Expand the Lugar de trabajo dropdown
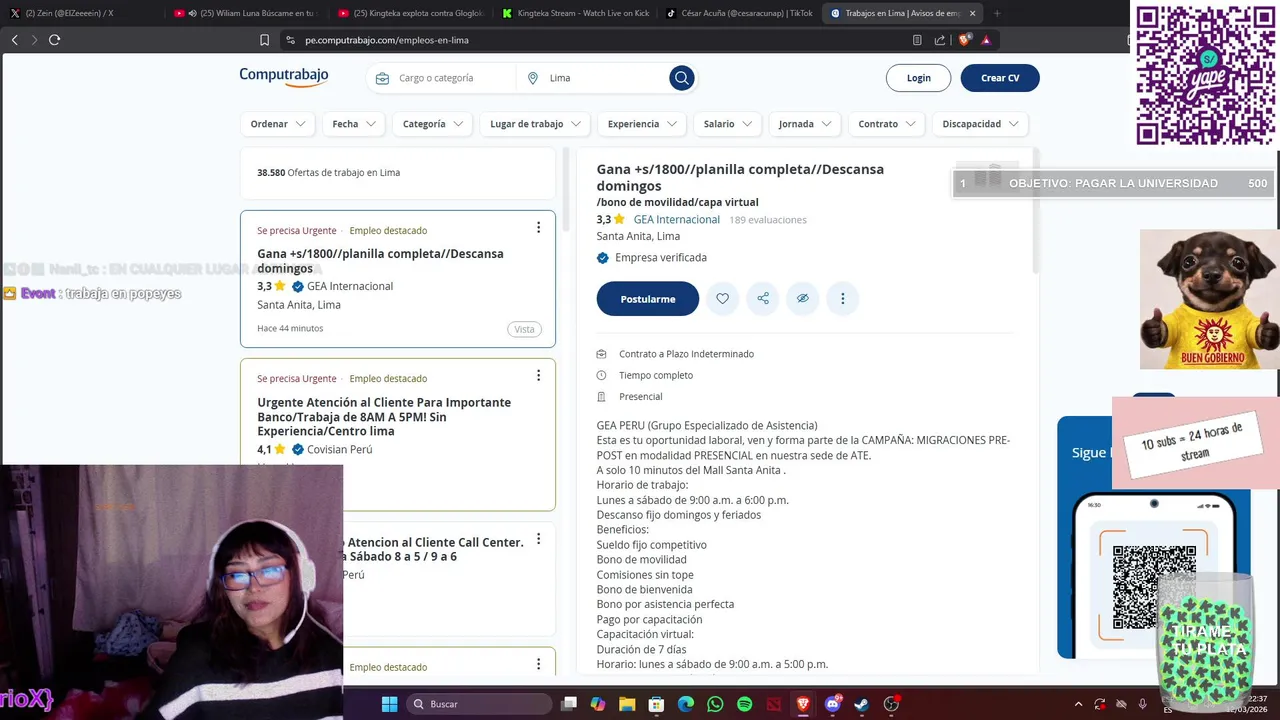This screenshot has height=720, width=1280. [x=535, y=124]
